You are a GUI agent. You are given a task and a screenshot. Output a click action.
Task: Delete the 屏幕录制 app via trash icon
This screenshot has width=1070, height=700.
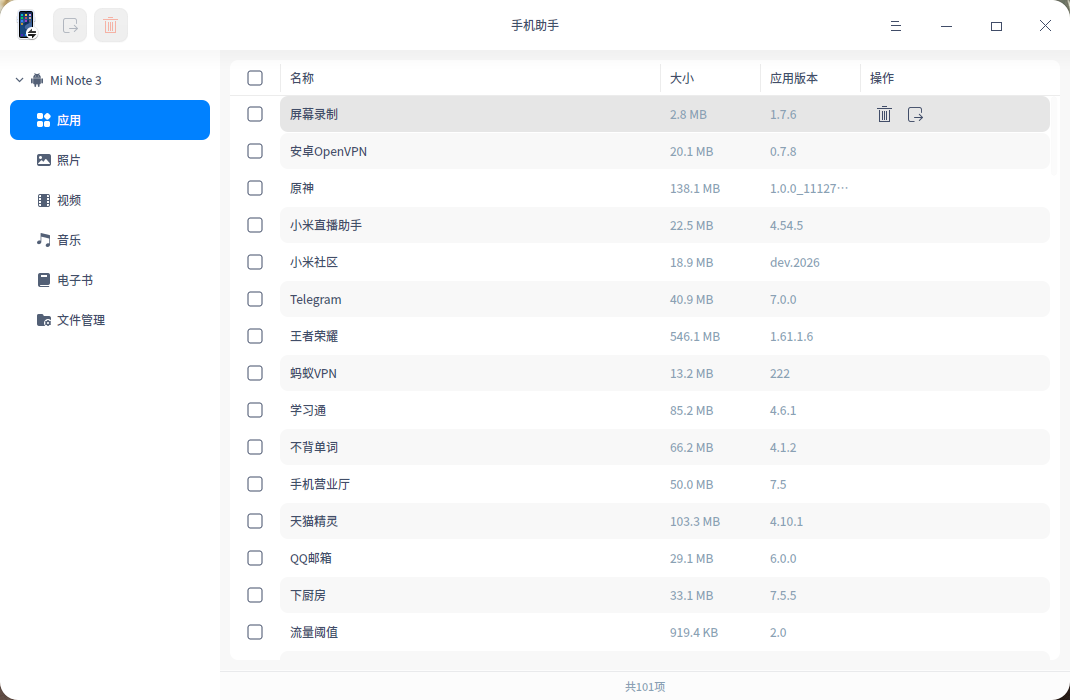(x=884, y=114)
